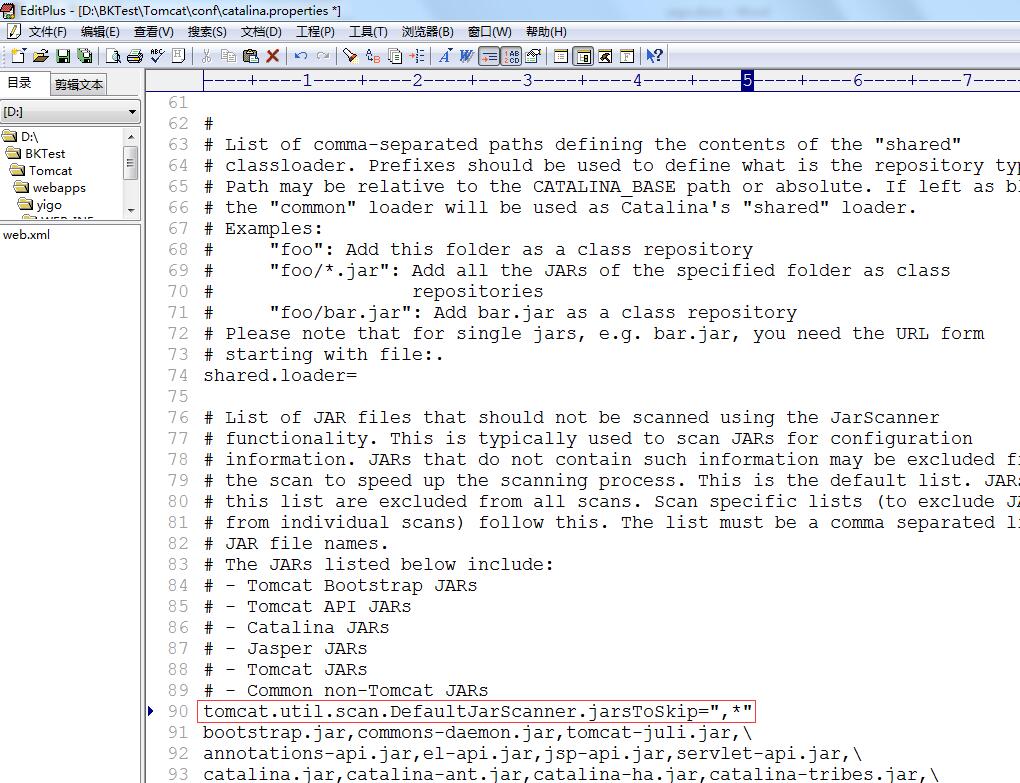Click line 90 jarsToSkip text
This screenshot has width=1020, height=783.
click(x=478, y=711)
